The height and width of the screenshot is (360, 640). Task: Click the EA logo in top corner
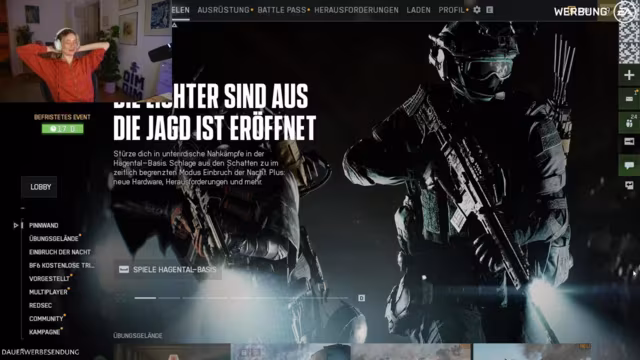[624, 11]
